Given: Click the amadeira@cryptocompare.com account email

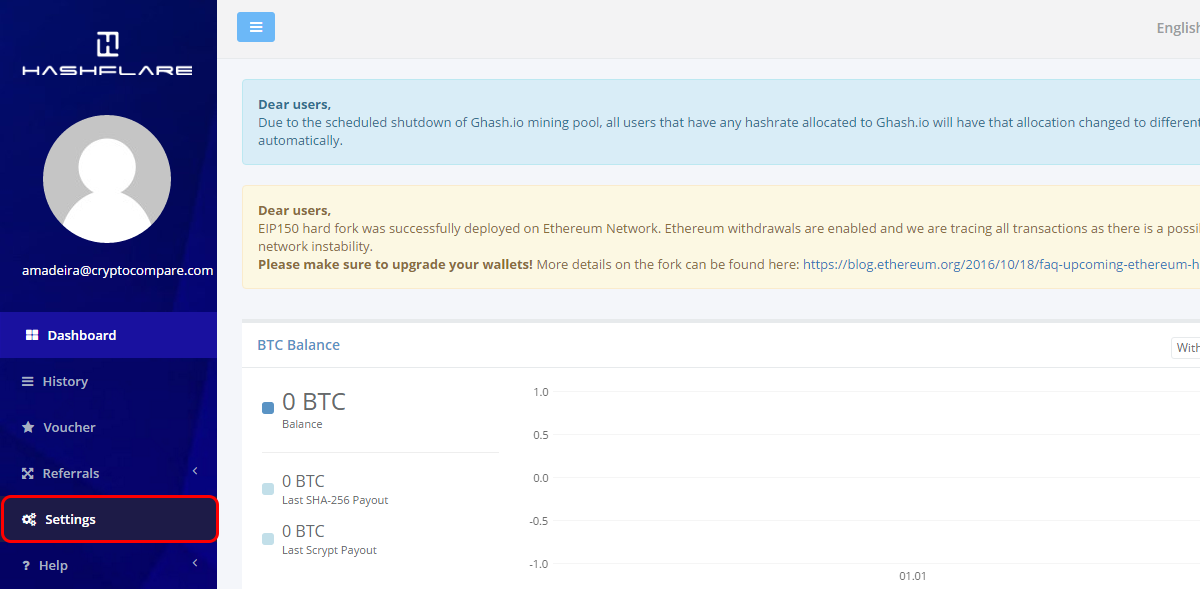Looking at the screenshot, I should (118, 270).
